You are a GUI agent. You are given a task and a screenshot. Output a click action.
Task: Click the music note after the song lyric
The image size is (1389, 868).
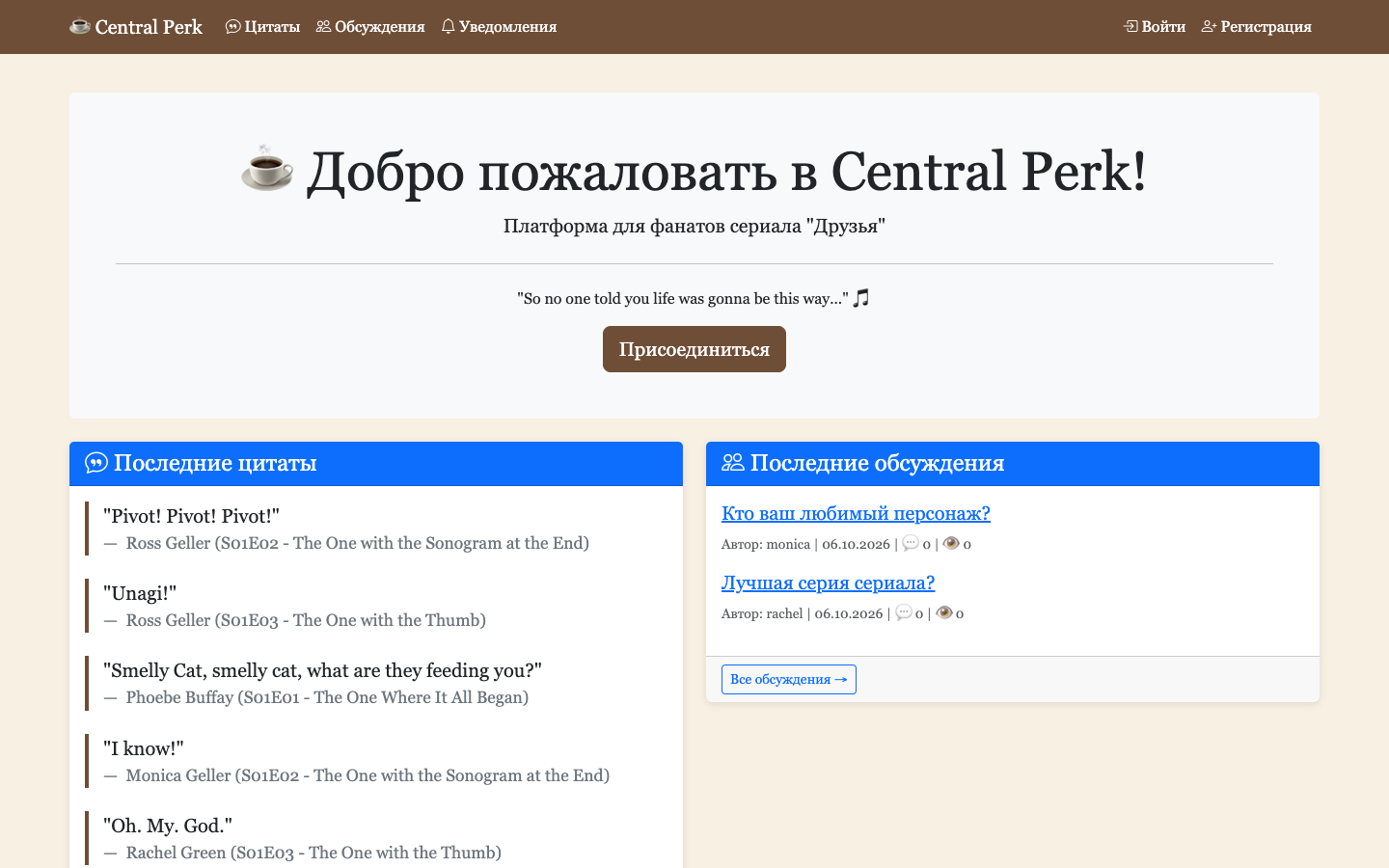click(861, 298)
